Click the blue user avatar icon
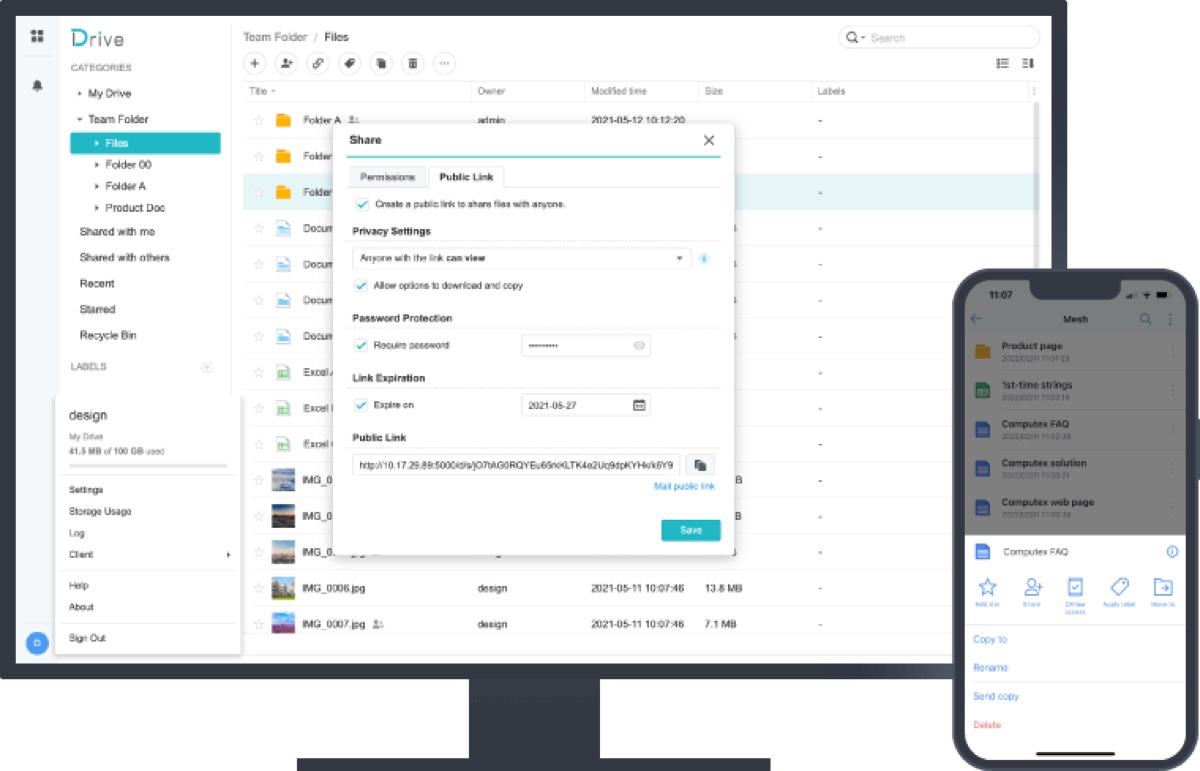 (x=37, y=643)
